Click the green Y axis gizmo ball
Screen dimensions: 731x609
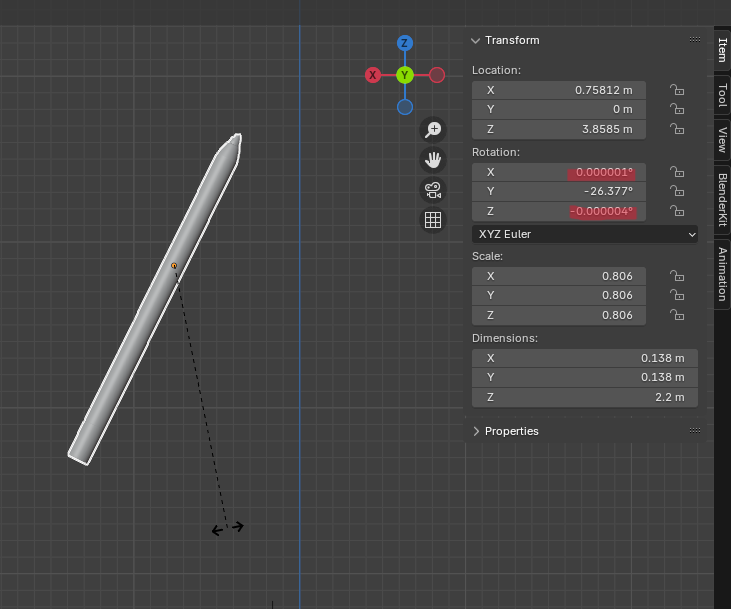pyautogui.click(x=405, y=75)
